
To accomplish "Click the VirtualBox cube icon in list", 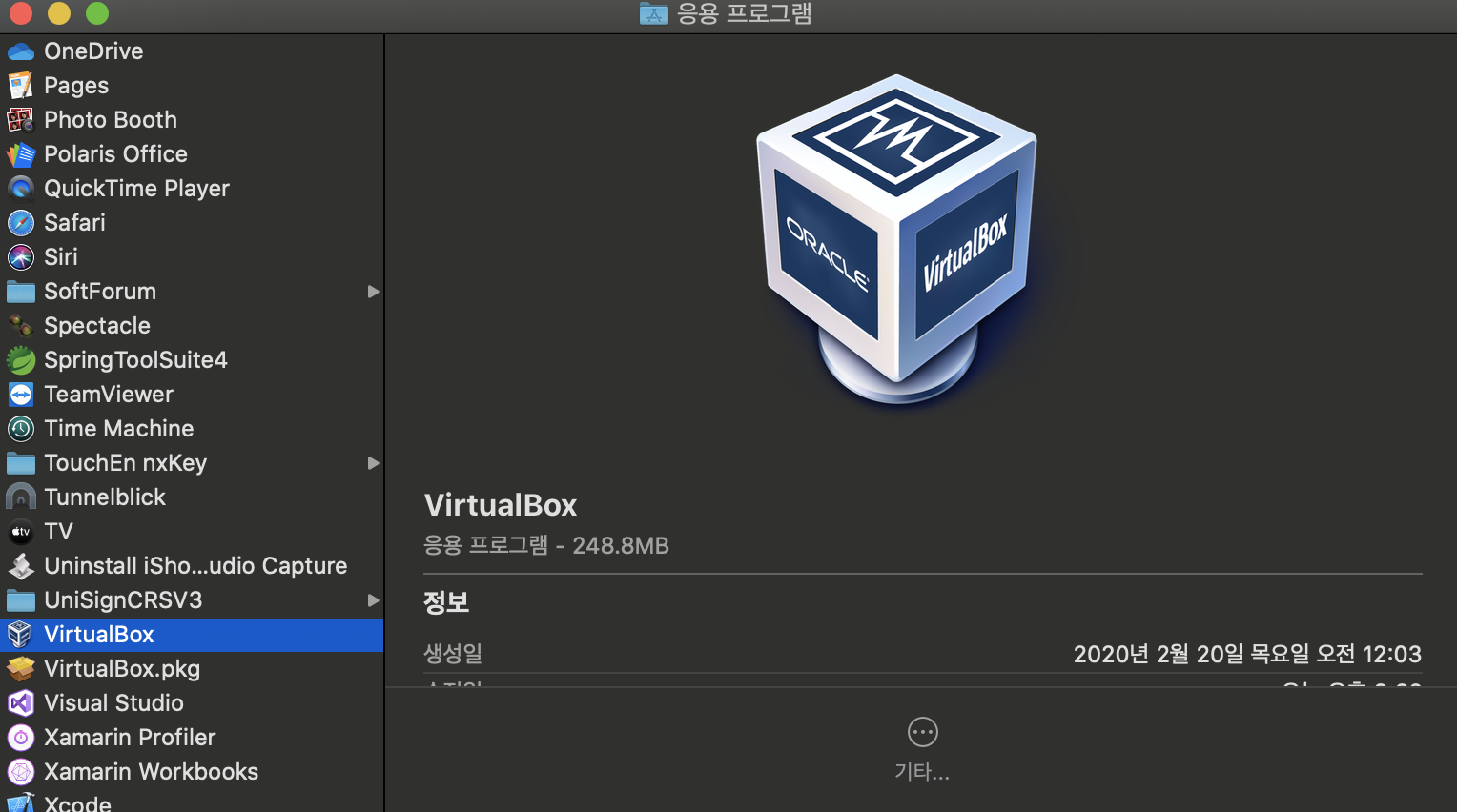I will click(21, 635).
